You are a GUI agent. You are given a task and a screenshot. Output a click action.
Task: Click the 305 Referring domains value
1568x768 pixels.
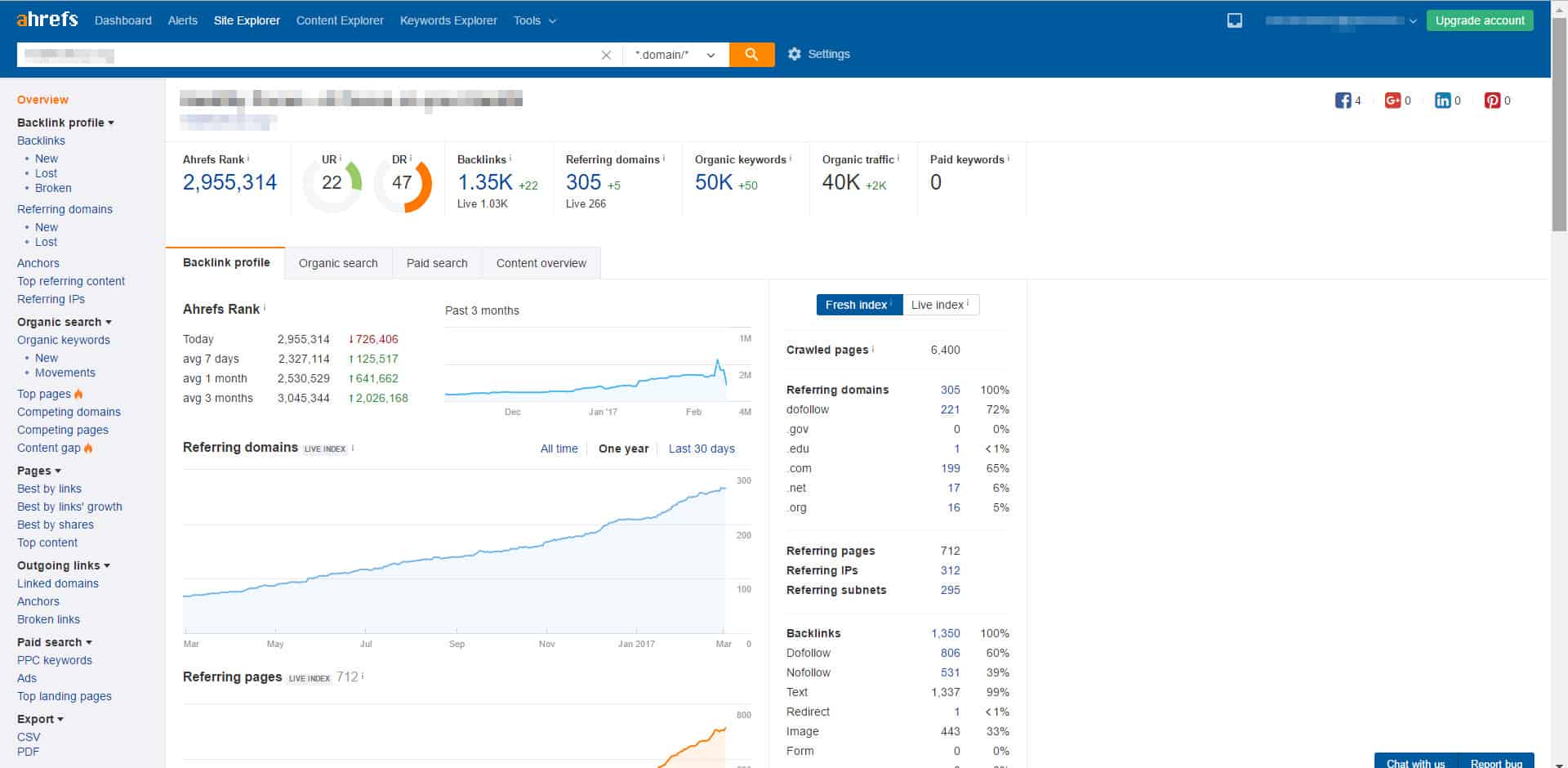click(x=583, y=182)
